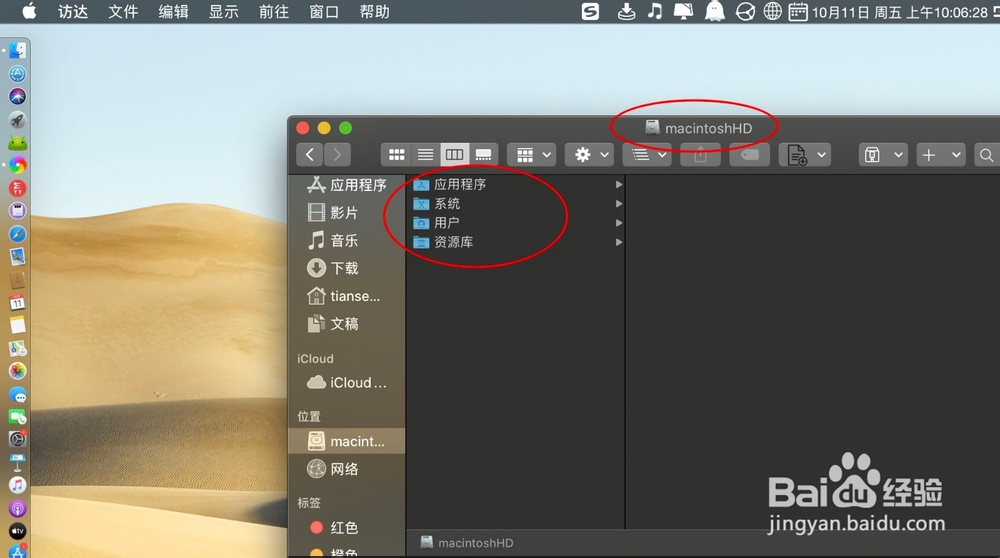Go back with the Finder back arrow
The height and width of the screenshot is (558, 1000).
point(310,154)
